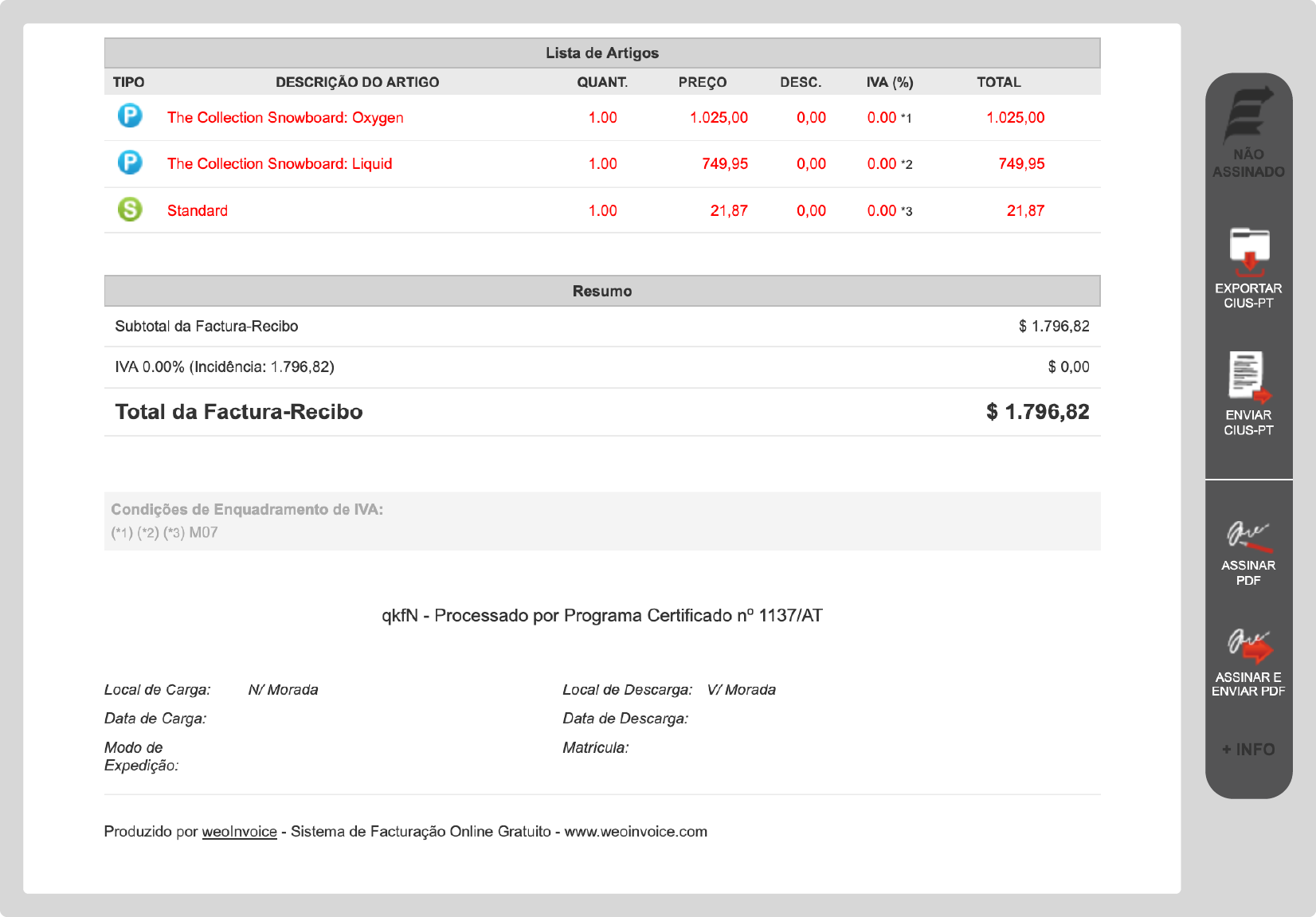Click the product icon for Oxygen snowboard
The width and height of the screenshot is (1316, 917).
130,116
